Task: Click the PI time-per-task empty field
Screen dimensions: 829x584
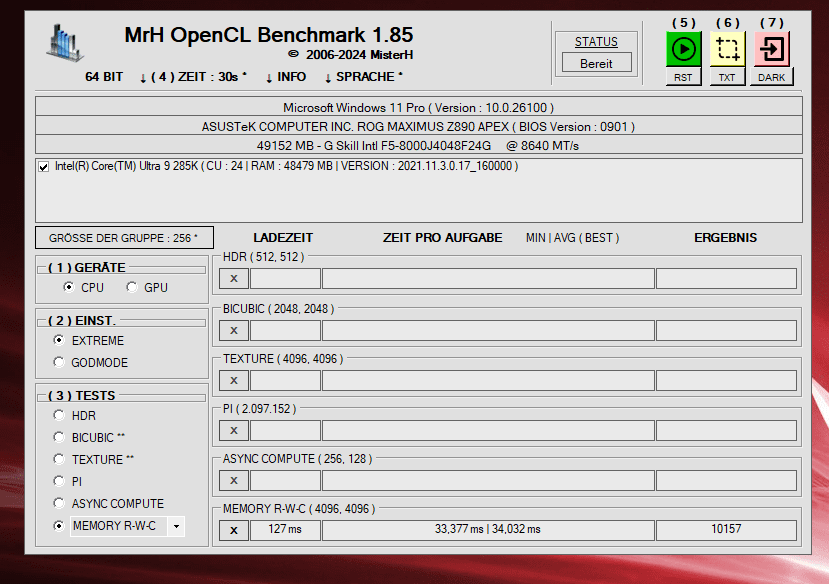Action: click(488, 431)
